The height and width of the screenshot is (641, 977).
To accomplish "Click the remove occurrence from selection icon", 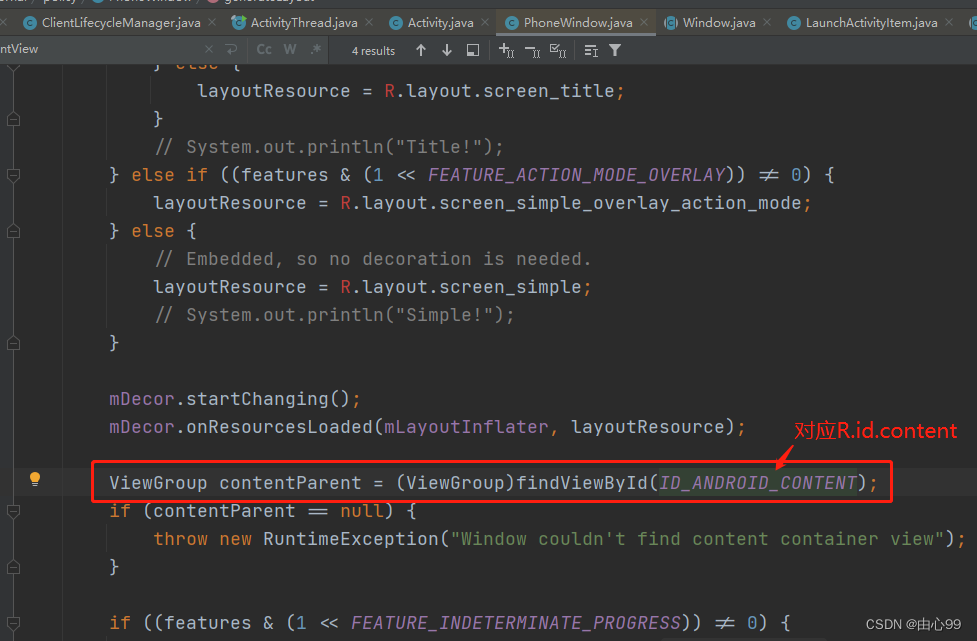I will pos(534,49).
